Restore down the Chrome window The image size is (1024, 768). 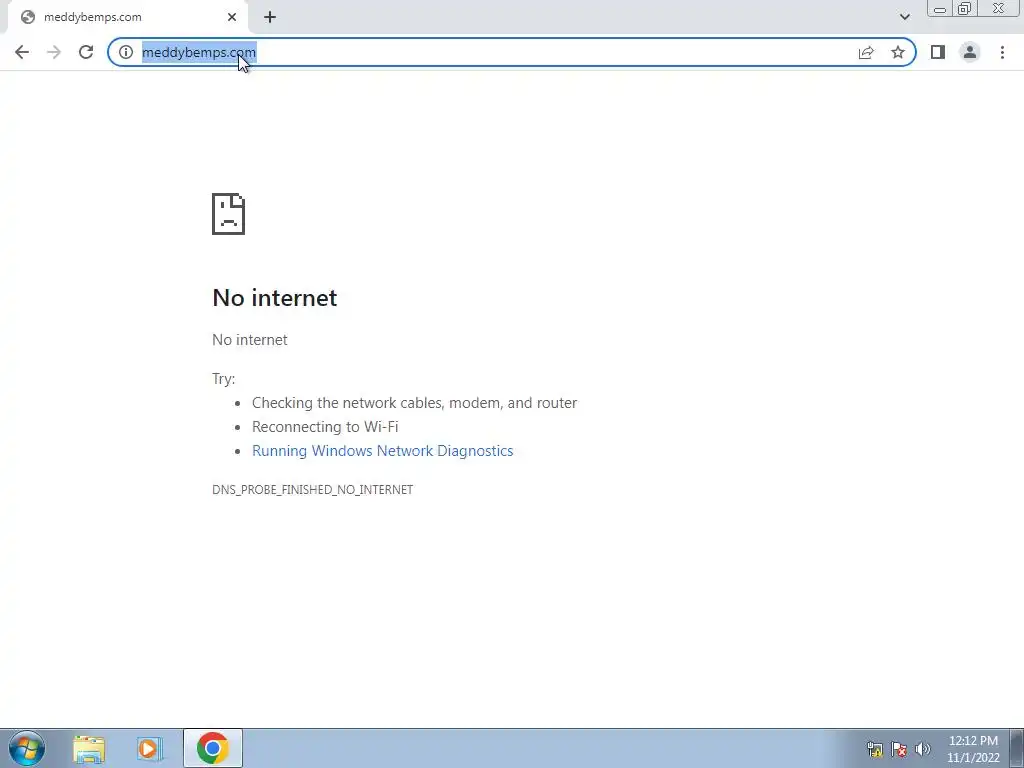pyautogui.click(x=964, y=9)
